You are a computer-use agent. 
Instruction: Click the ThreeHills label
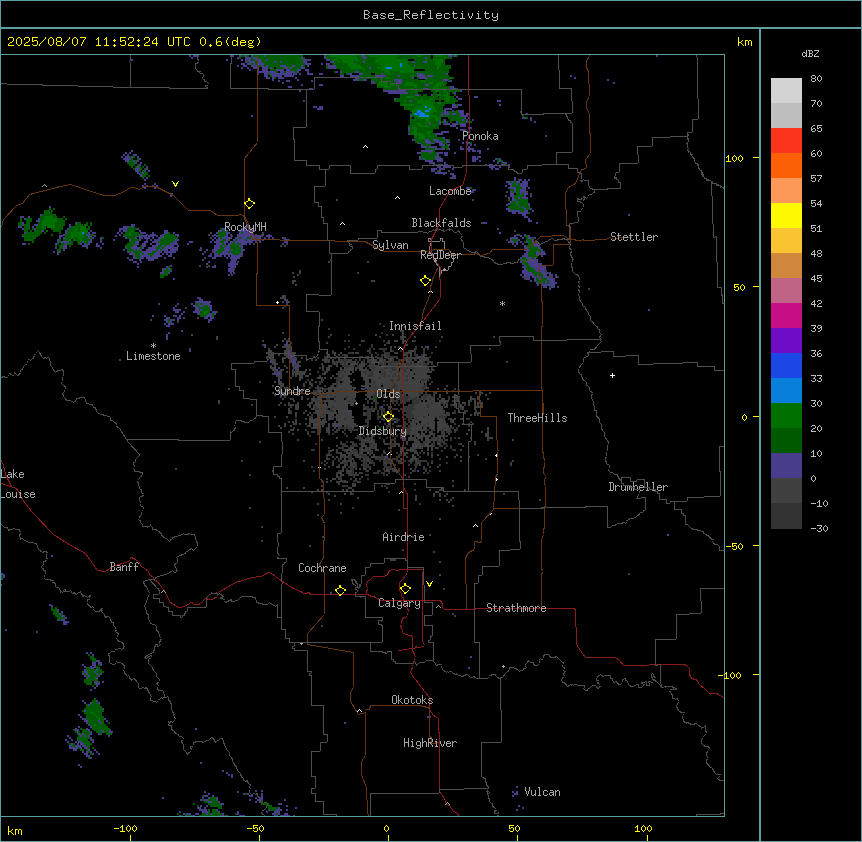tap(537, 418)
